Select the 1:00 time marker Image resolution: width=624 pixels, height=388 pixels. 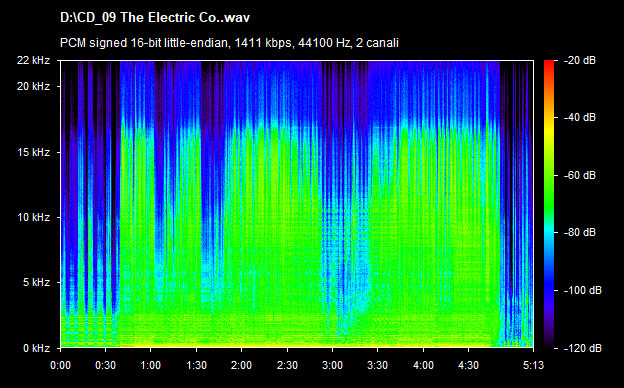point(150,365)
